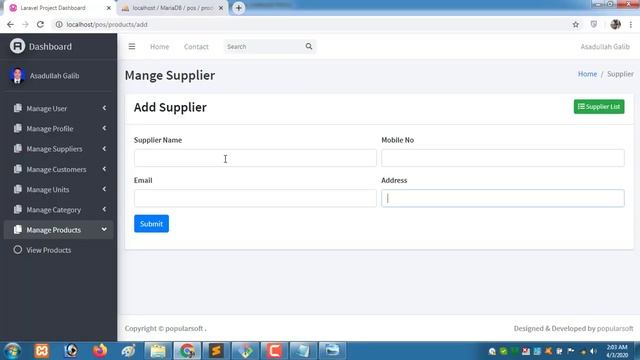The height and width of the screenshot is (360, 640).
Task: Click the Dashboard brand text
Action: [x=50, y=47]
